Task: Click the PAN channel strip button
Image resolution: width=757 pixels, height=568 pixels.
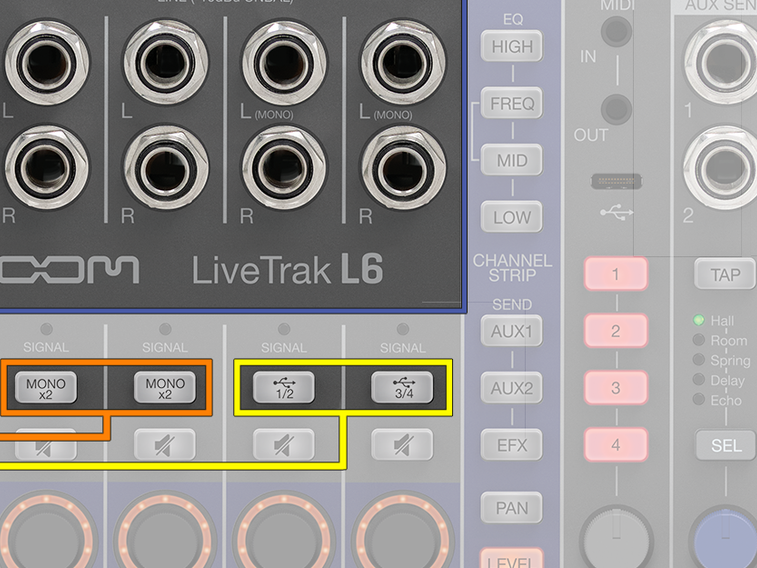Action: [x=512, y=508]
